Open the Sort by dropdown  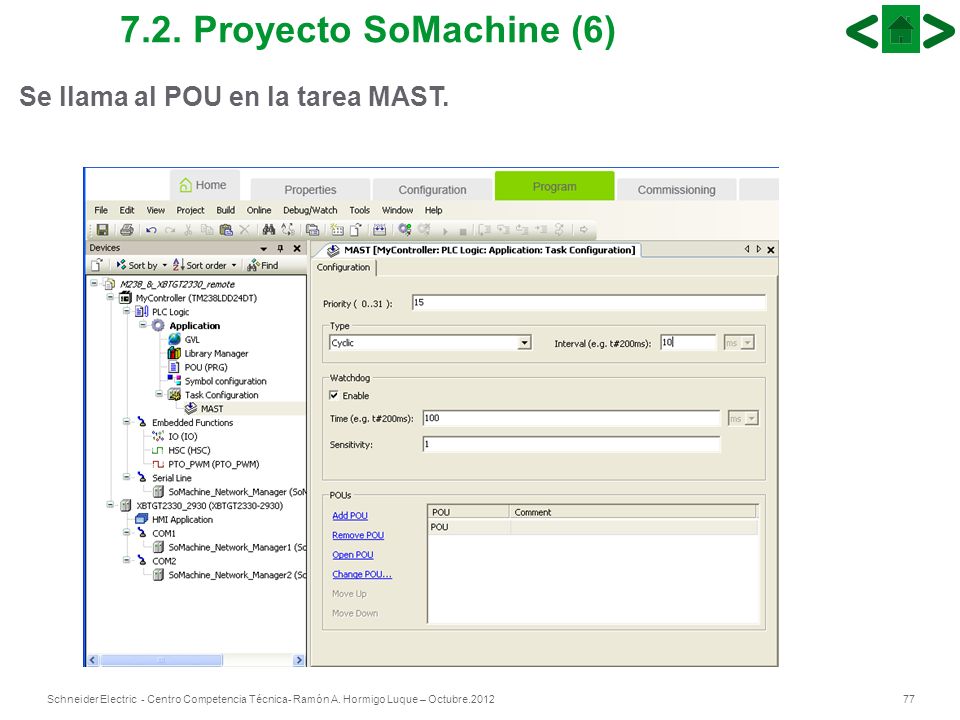164,266
